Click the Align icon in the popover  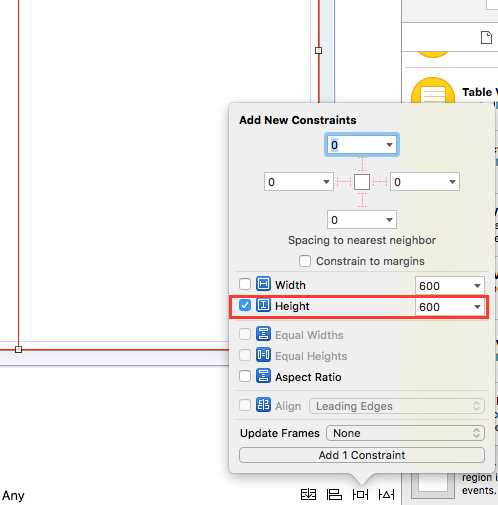263,405
